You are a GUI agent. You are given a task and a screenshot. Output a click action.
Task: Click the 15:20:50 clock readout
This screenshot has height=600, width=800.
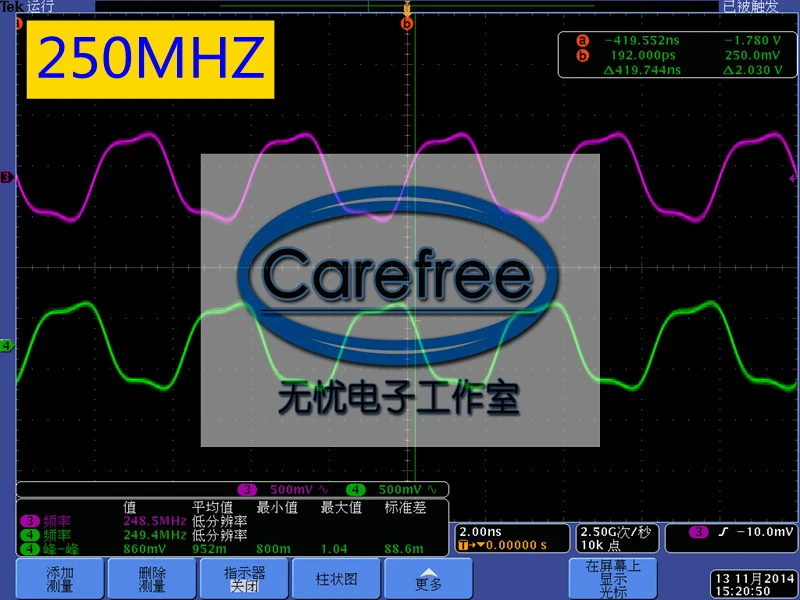[x=742, y=591]
